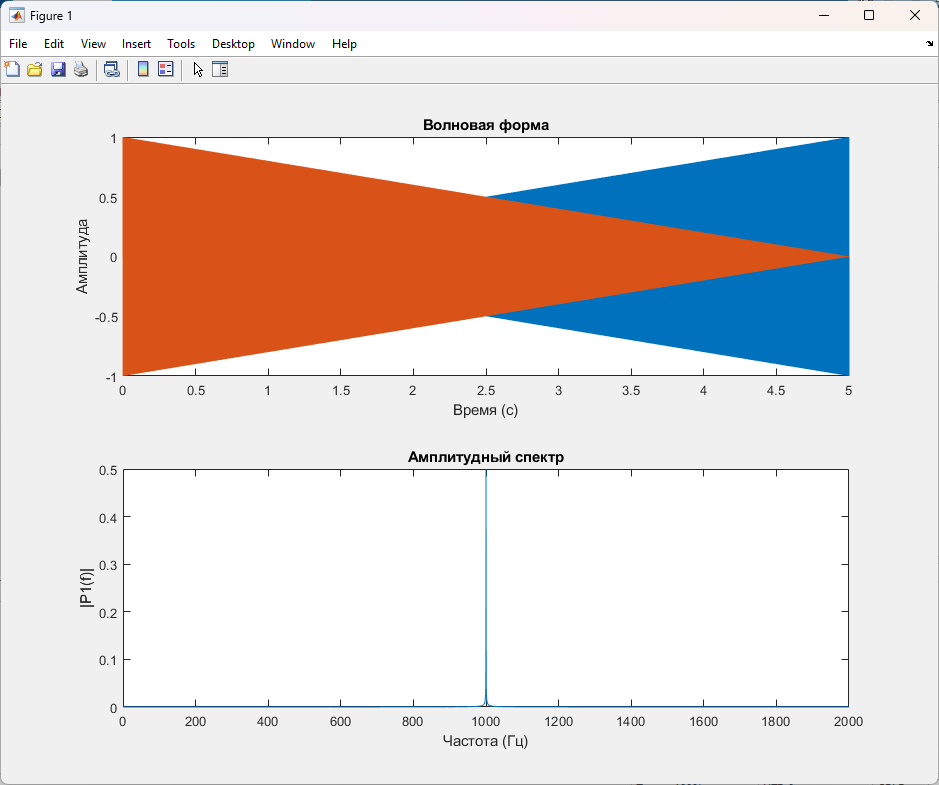
Task: Click the '600' tick label on frequency axis
Action: pos(340,722)
